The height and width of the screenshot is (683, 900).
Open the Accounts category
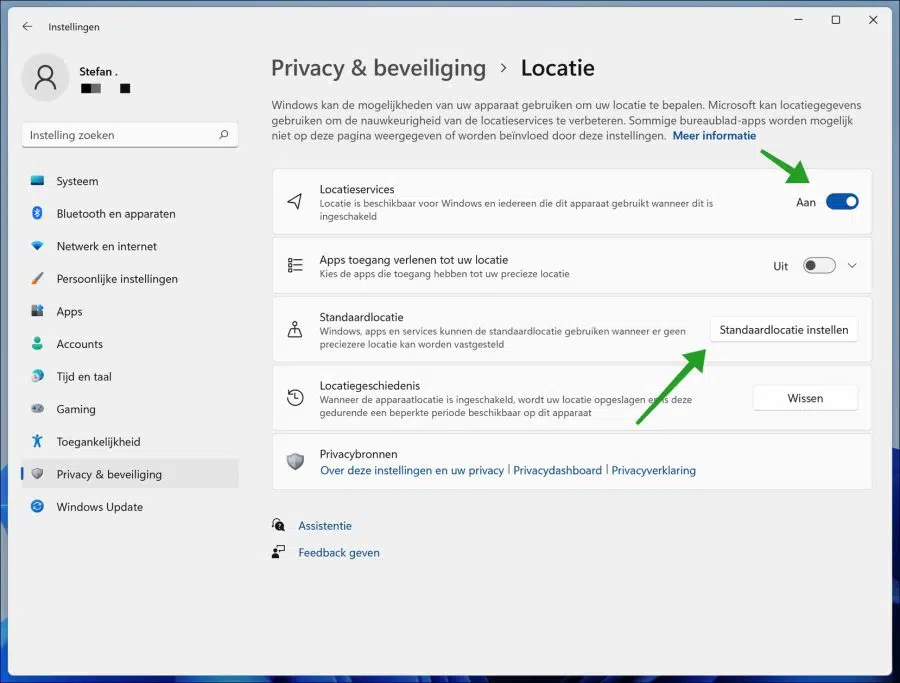pyautogui.click(x=130, y=344)
